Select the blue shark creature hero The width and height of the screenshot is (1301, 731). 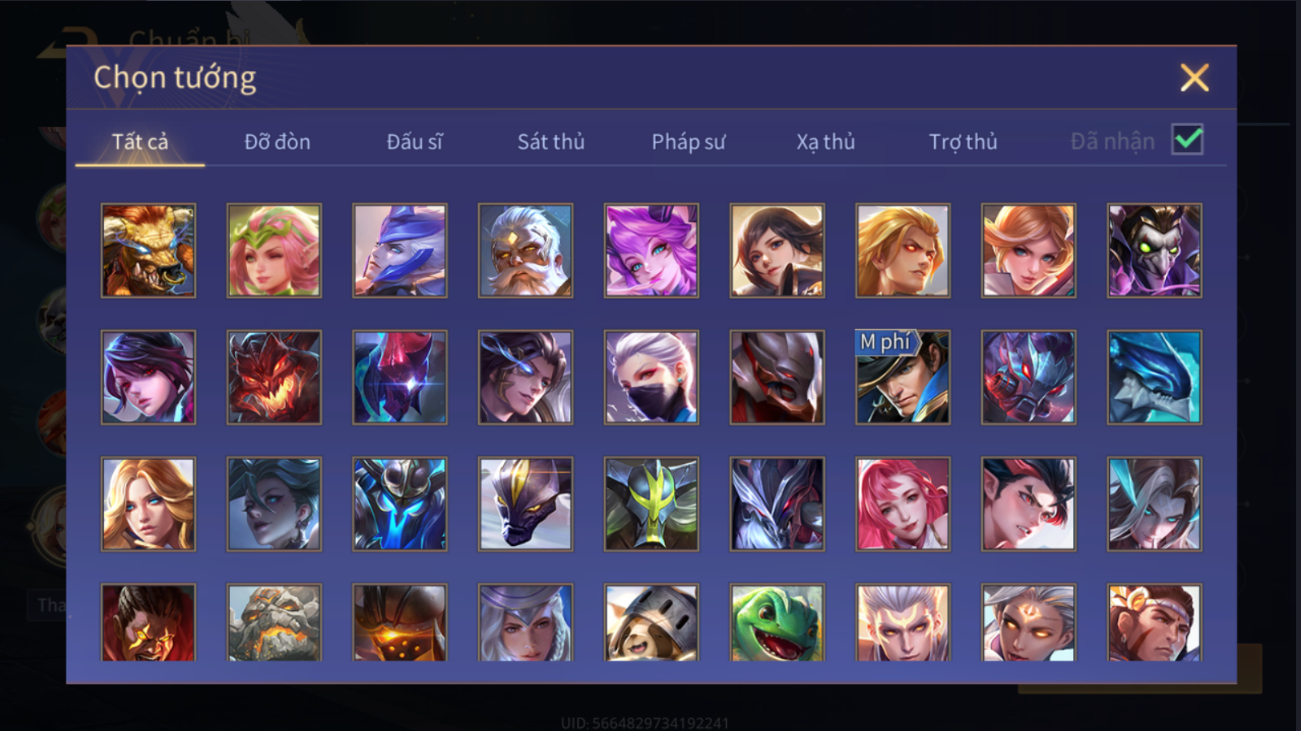[1154, 377]
